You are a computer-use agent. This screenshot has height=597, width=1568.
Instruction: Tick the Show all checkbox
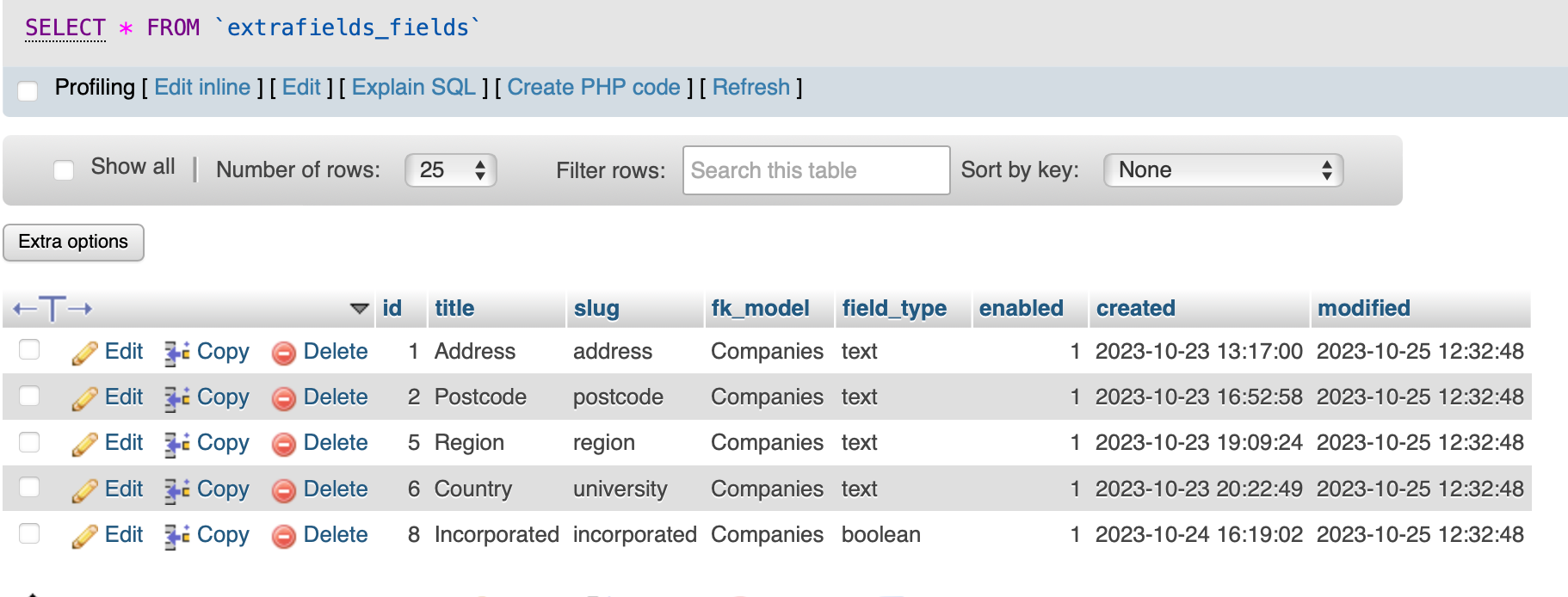click(x=64, y=170)
